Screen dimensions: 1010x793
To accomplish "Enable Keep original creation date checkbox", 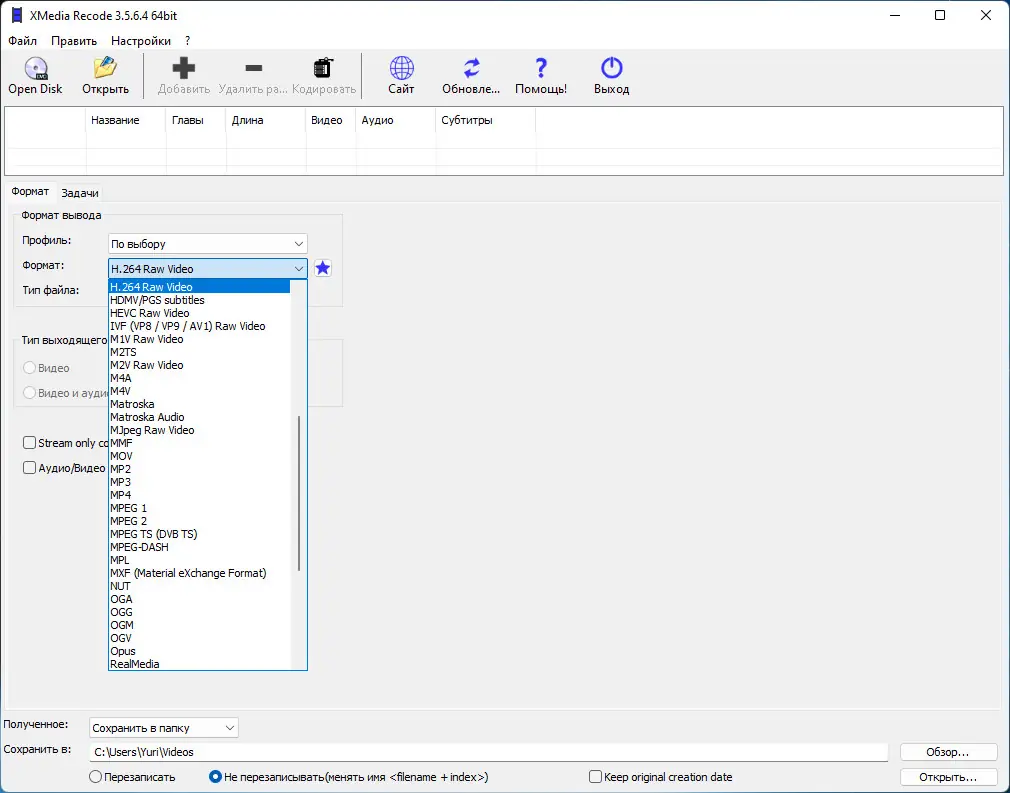I will point(596,777).
